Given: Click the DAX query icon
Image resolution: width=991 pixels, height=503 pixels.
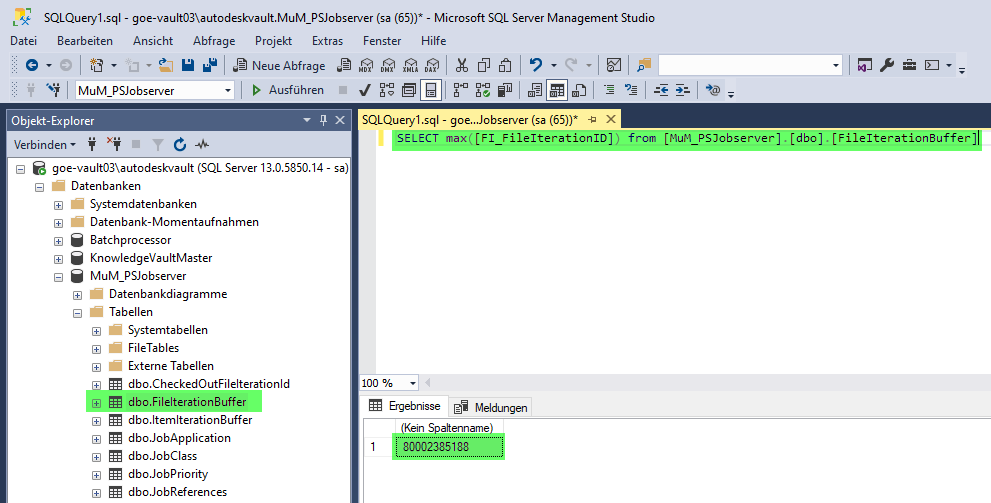Looking at the screenshot, I should pos(432,65).
